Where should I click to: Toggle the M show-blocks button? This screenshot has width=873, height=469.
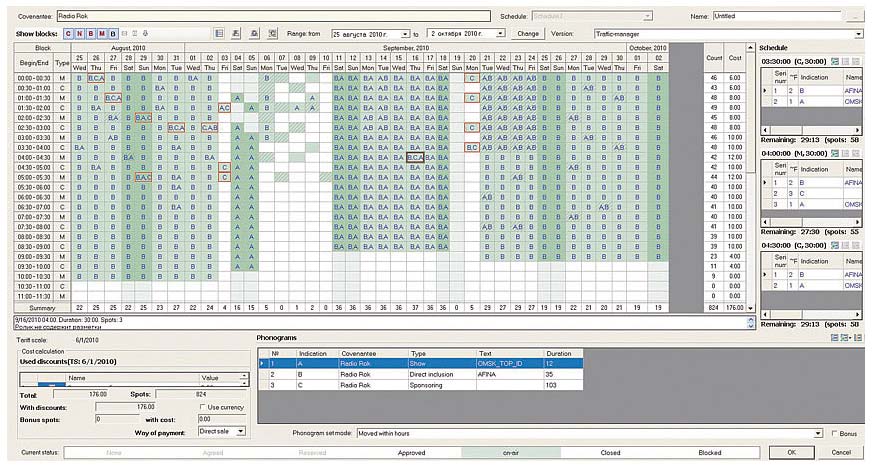pos(102,34)
